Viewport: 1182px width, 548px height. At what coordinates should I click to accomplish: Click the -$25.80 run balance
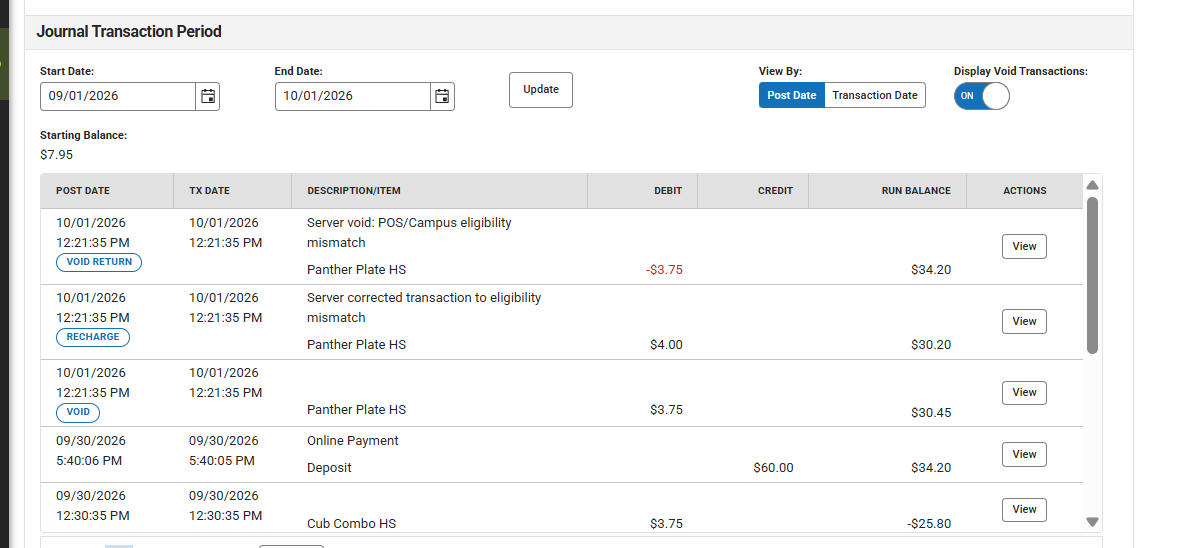tap(929, 524)
